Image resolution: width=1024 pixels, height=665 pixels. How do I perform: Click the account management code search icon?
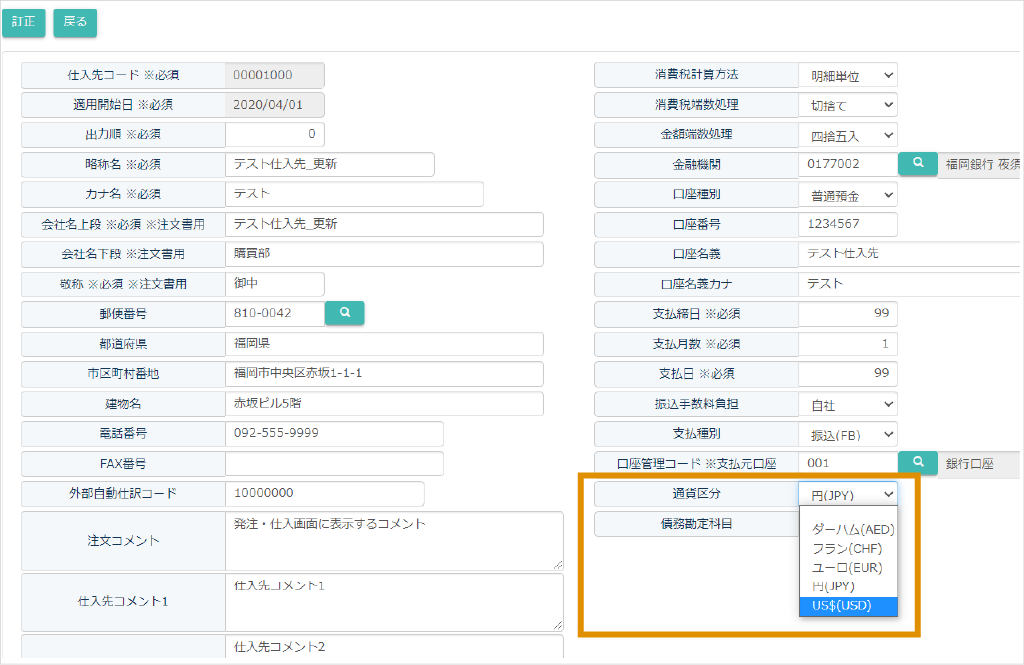tap(917, 463)
